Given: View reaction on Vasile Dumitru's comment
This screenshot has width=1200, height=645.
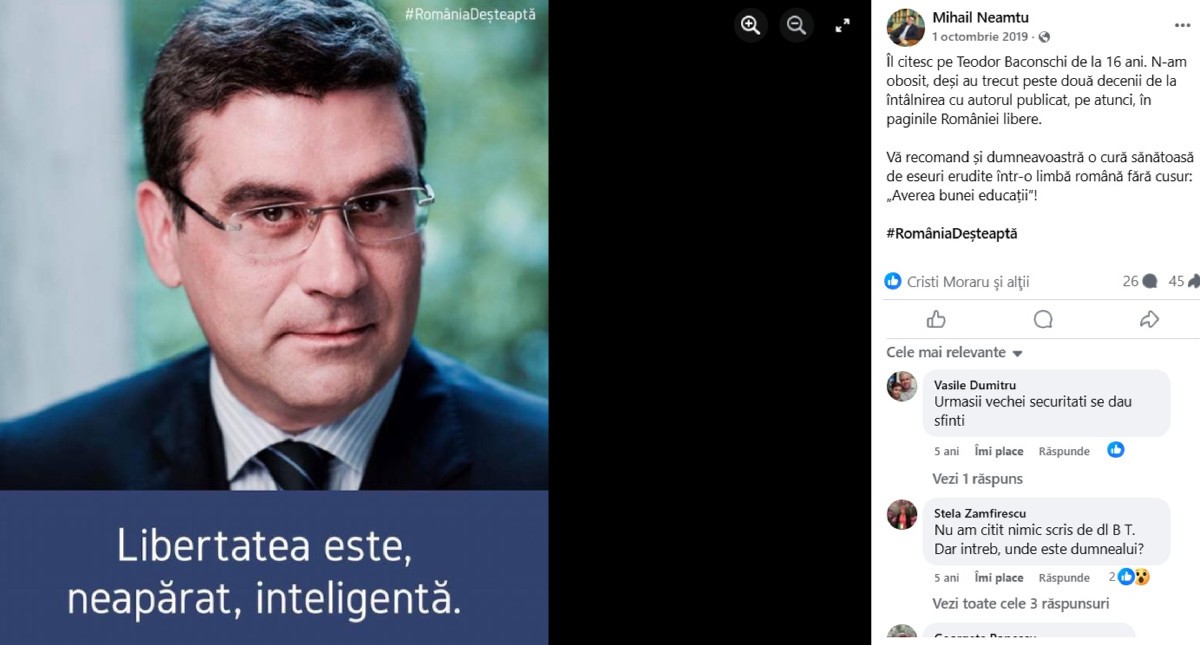Looking at the screenshot, I should click(1116, 450).
